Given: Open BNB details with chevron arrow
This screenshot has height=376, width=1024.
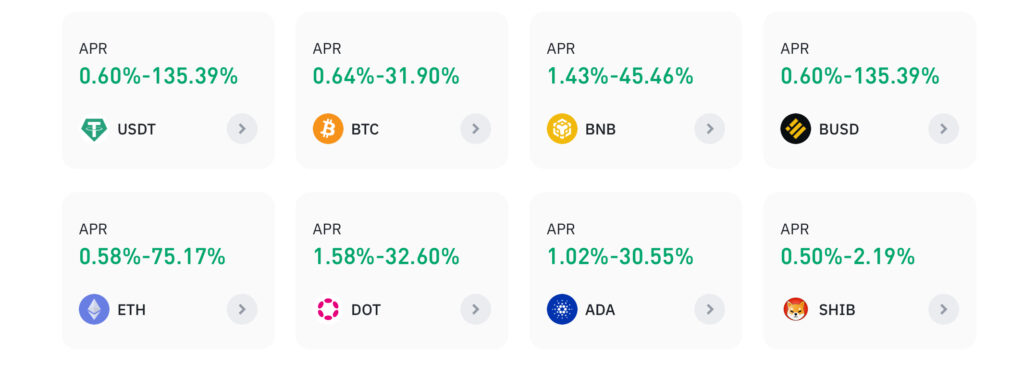Looking at the screenshot, I should pyautogui.click(x=710, y=129).
